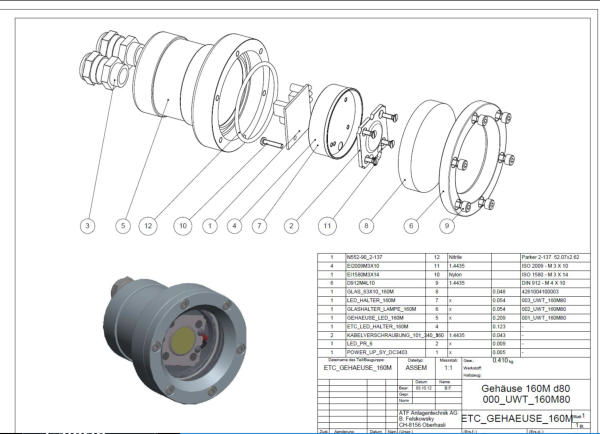This screenshot has width=600, height=434.
Task: Click balloon number 1
Action: tap(210, 226)
